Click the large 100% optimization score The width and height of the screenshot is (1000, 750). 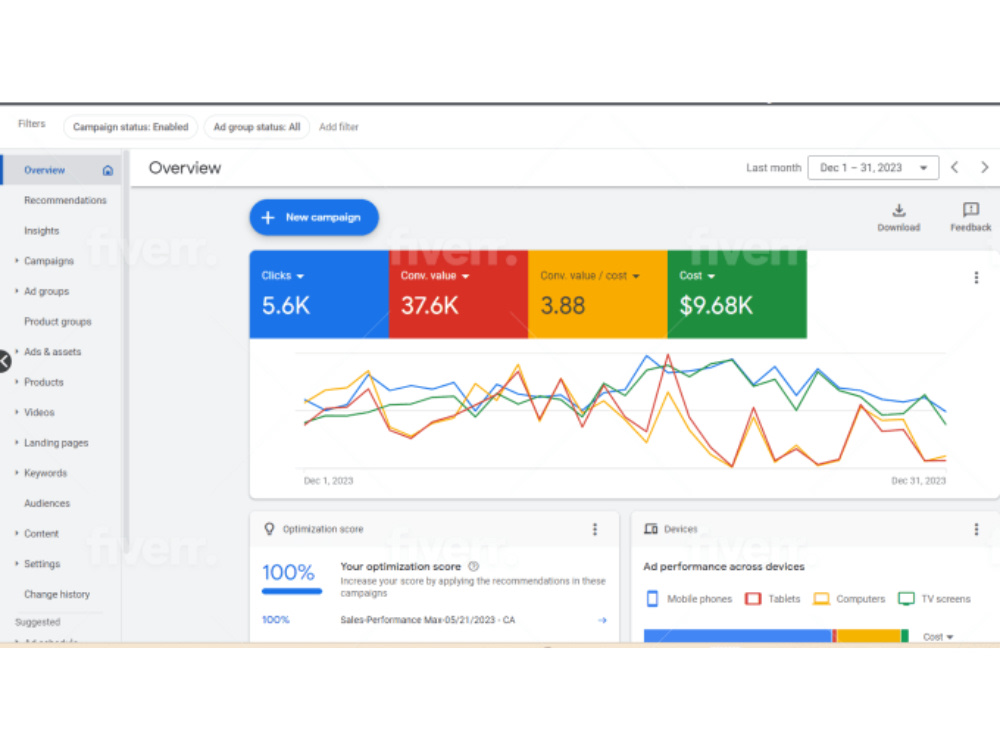click(288, 572)
